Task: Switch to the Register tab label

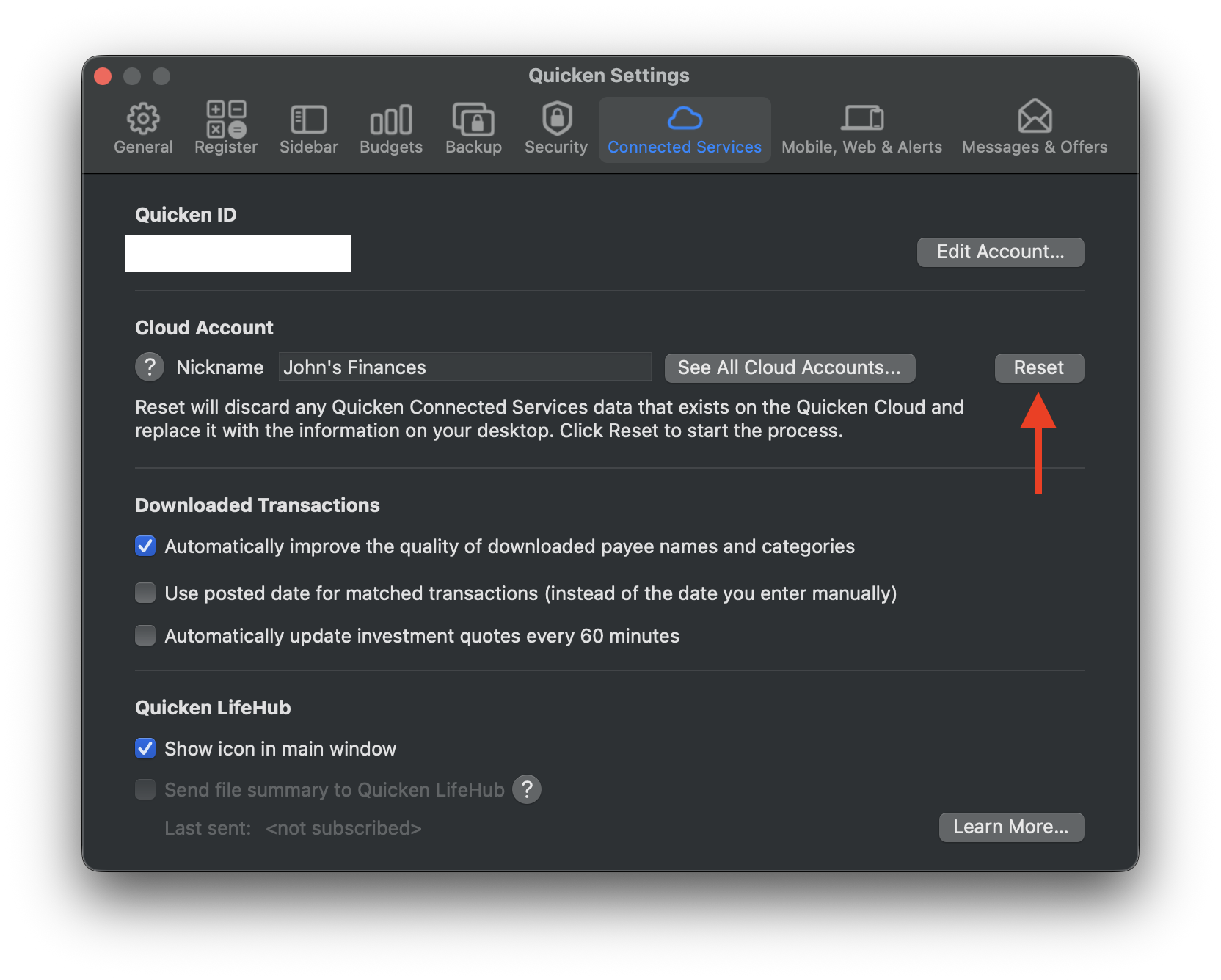Action: click(x=226, y=147)
